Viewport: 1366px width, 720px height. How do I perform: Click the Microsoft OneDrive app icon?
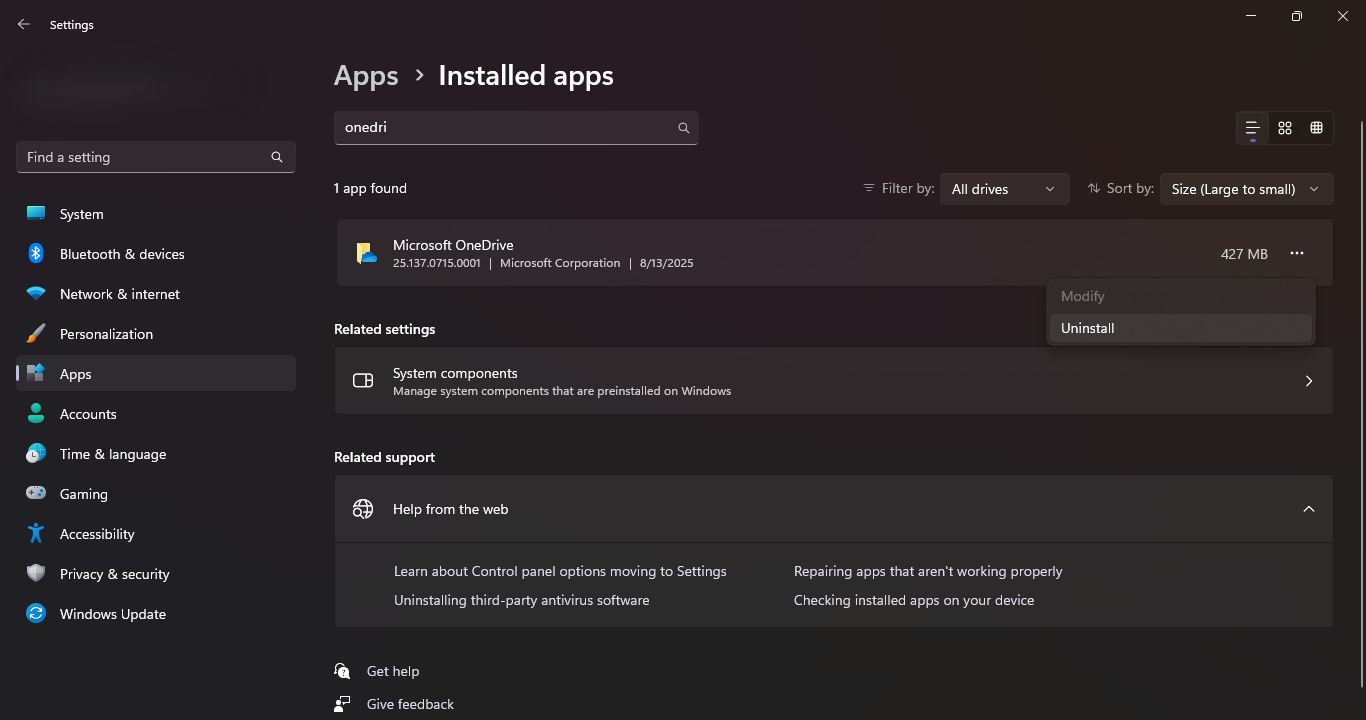(x=366, y=254)
